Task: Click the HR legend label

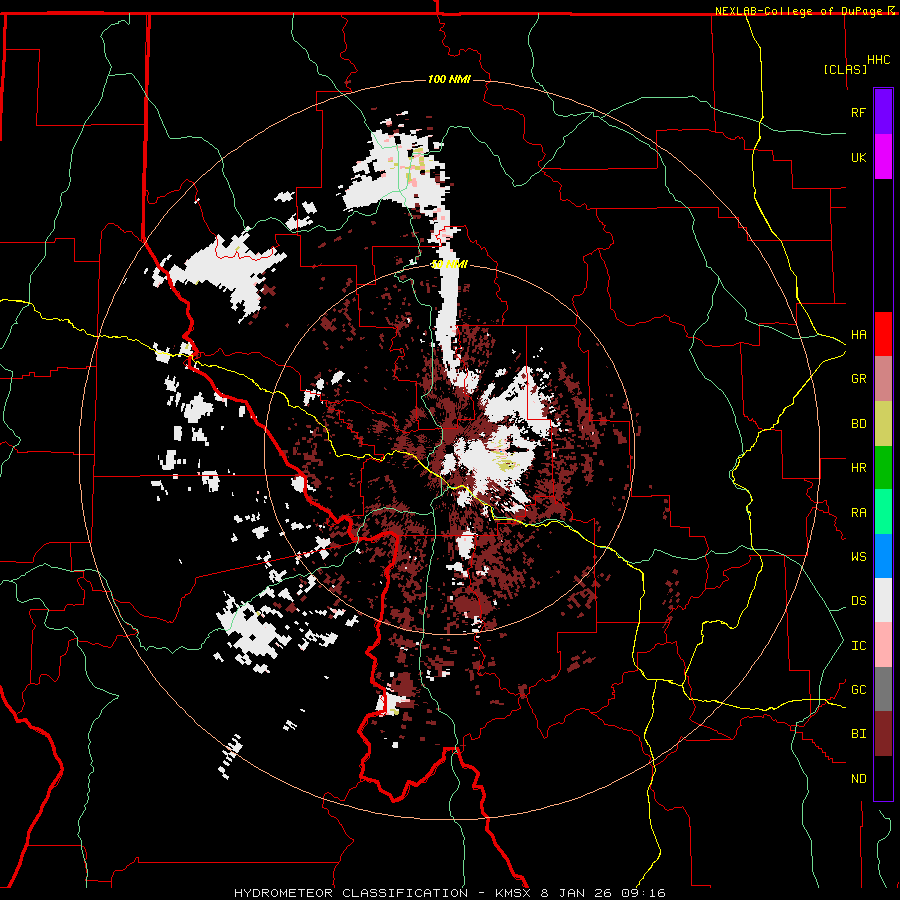Action: tap(859, 468)
